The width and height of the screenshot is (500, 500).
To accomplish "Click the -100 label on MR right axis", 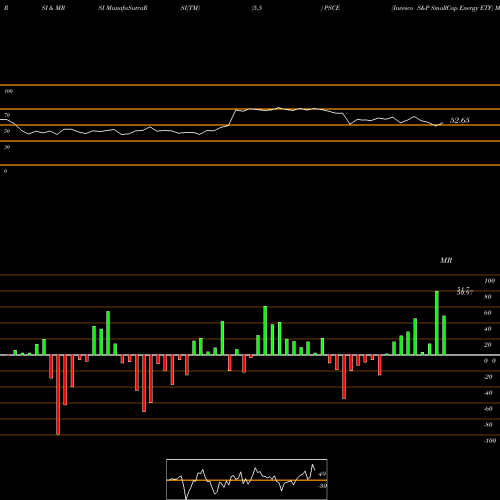I will pos(490,441).
